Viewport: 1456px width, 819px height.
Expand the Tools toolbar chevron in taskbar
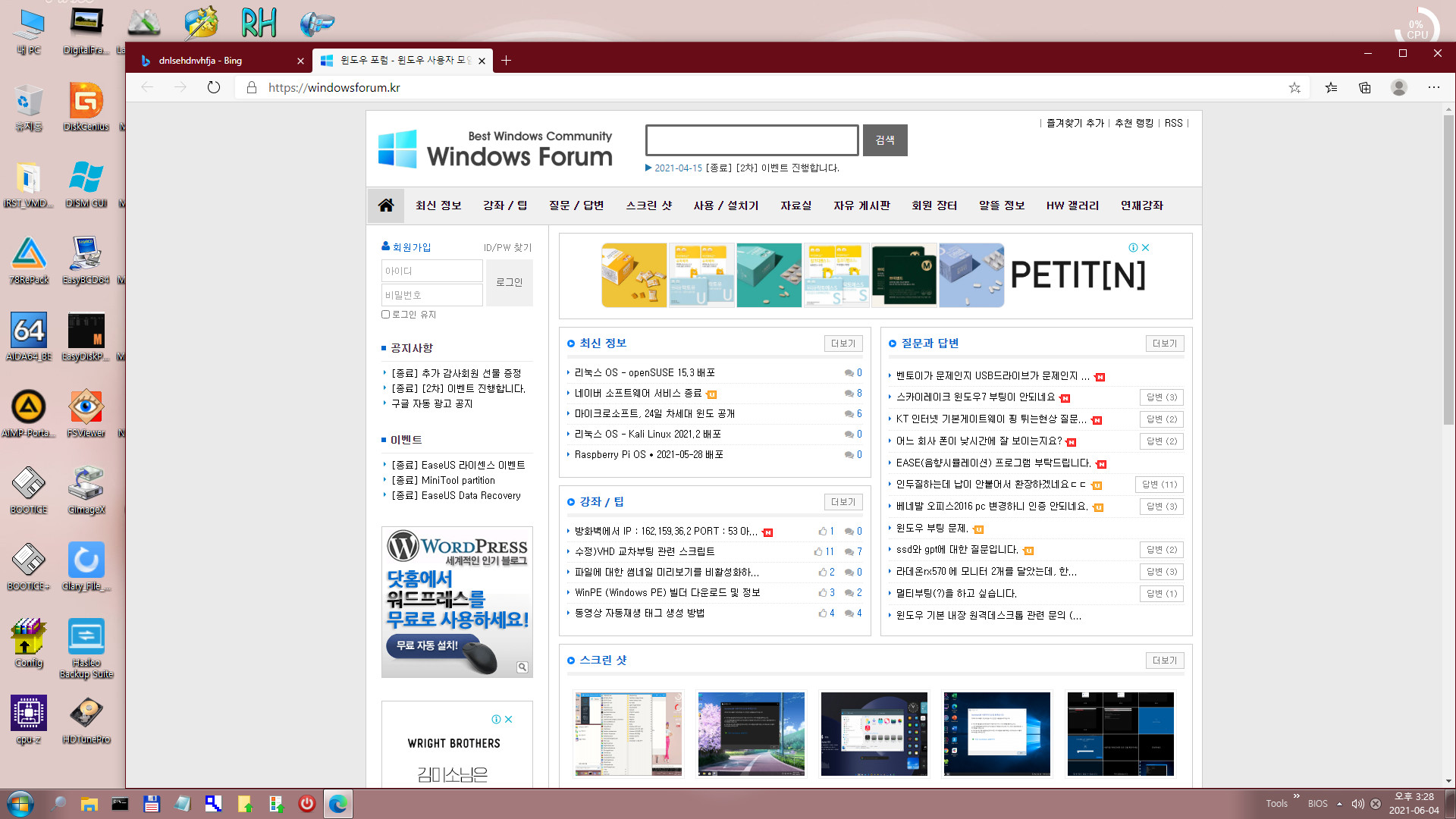pyautogui.click(x=1296, y=796)
